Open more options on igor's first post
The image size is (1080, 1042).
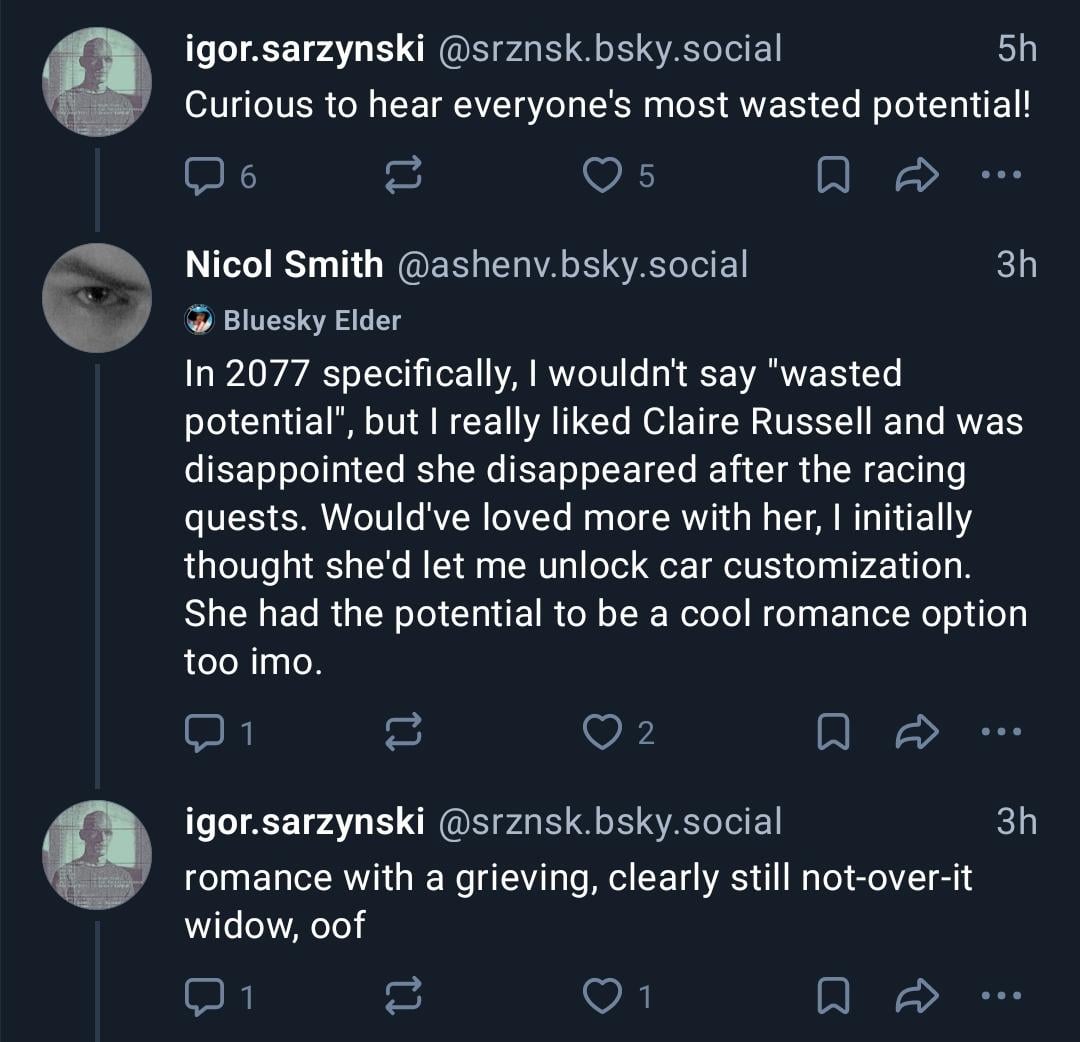coord(1002,177)
